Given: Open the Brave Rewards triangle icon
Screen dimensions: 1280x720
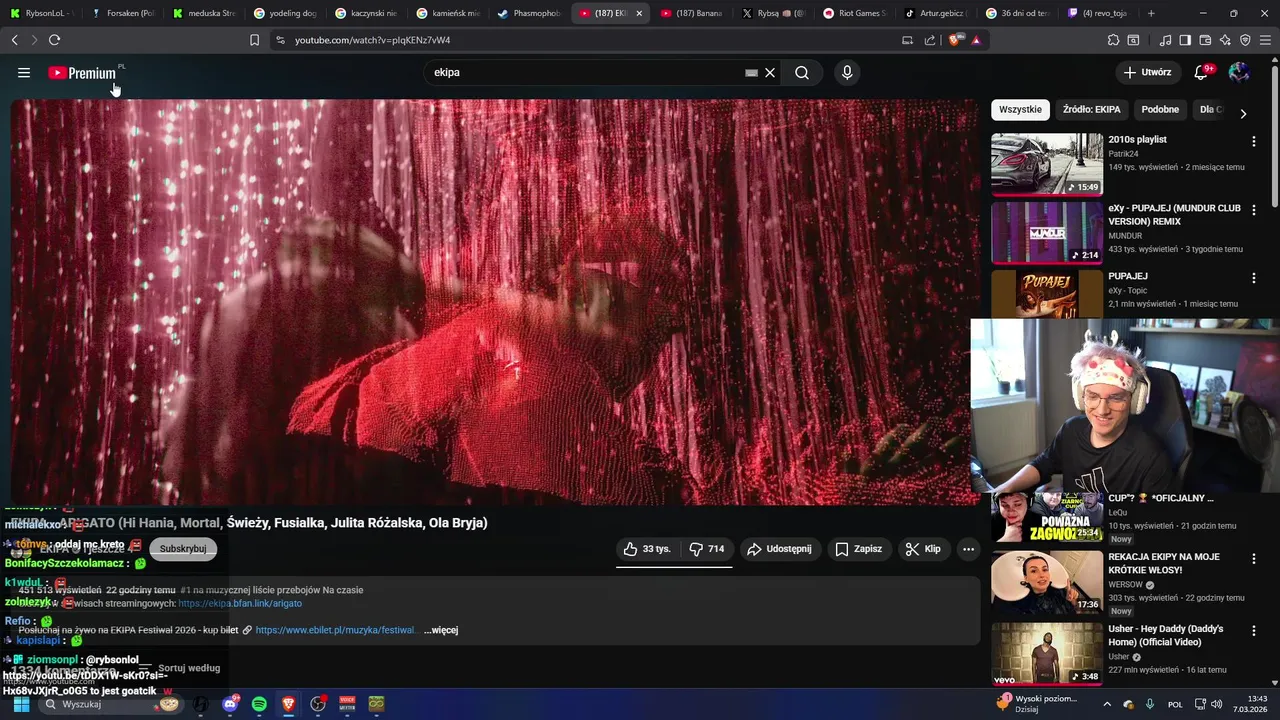Looking at the screenshot, I should tap(976, 40).
